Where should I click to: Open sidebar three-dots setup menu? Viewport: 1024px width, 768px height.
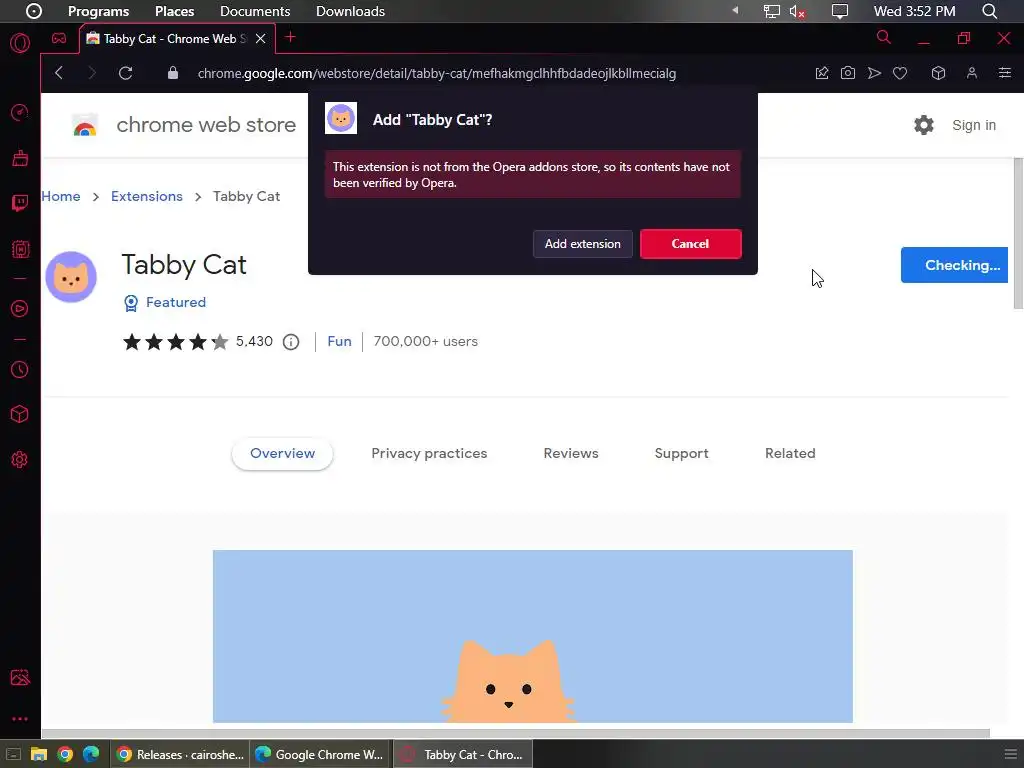coord(20,718)
